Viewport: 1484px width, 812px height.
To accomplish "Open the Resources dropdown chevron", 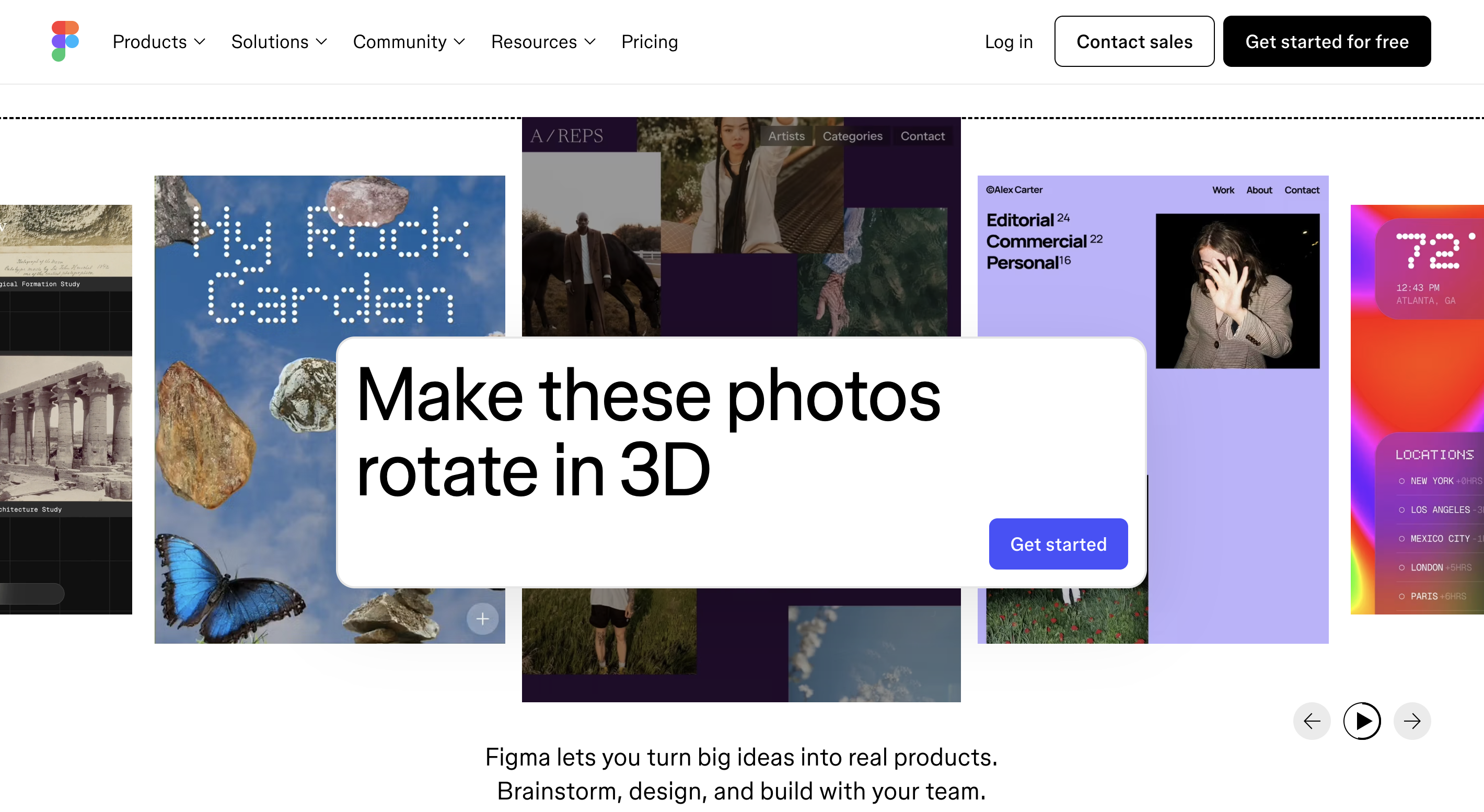I will click(x=589, y=41).
